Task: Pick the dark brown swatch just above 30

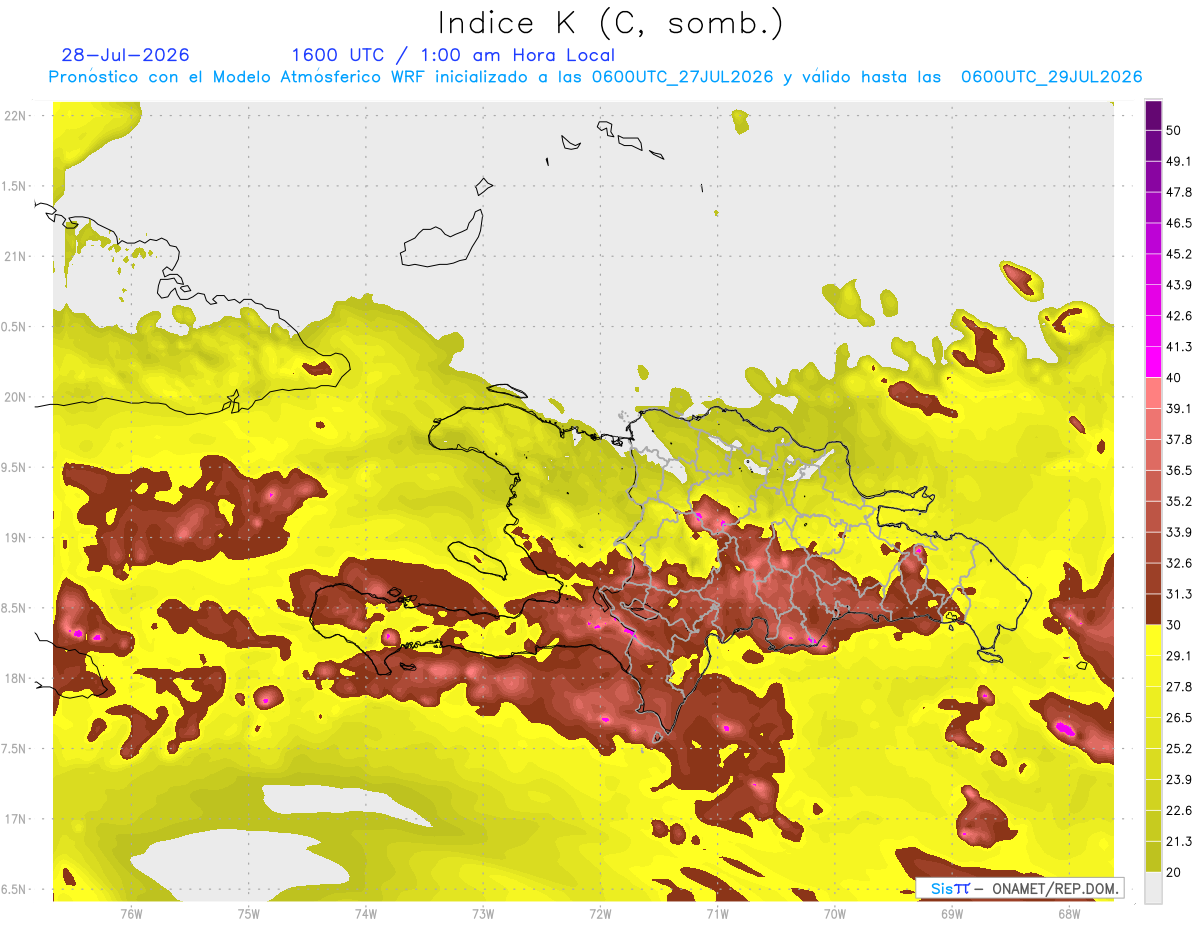Action: [1153, 609]
